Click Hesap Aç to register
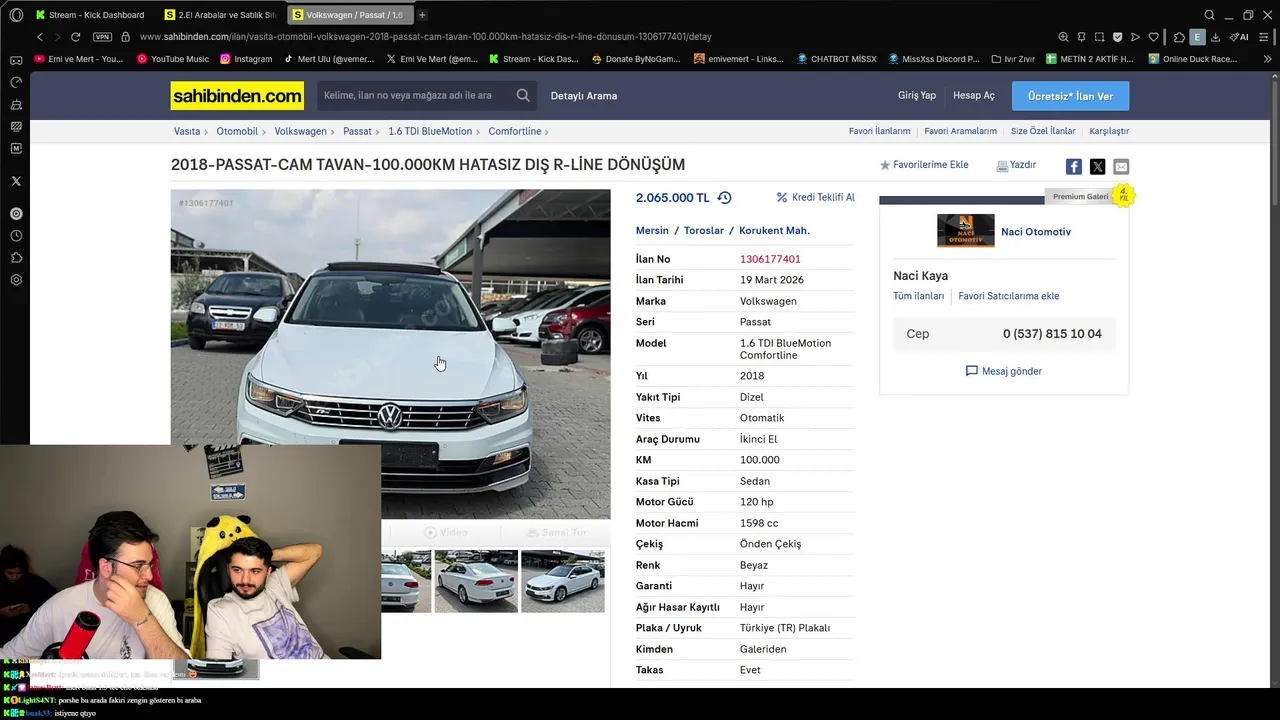 (x=974, y=95)
